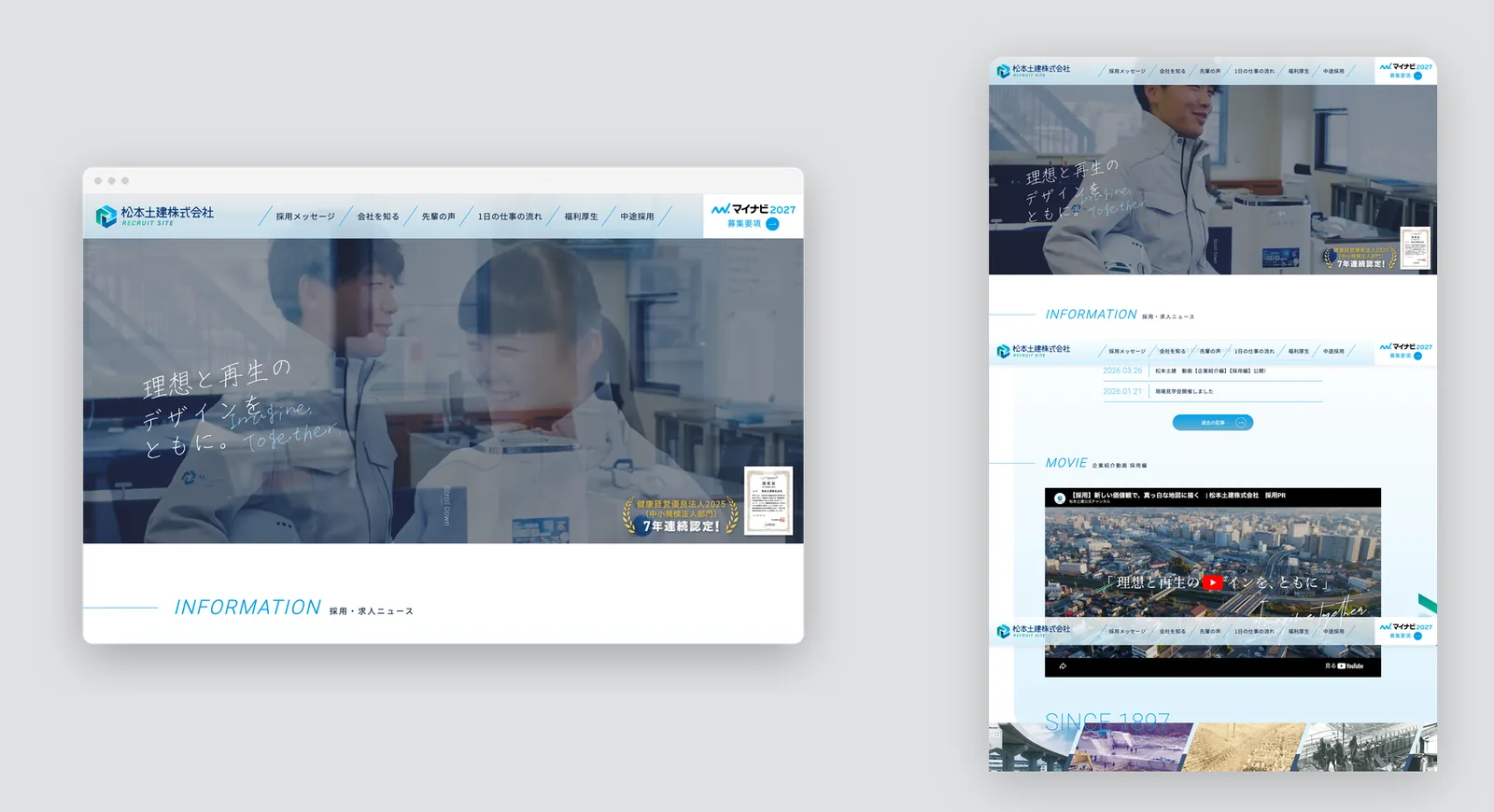Click YouTube channel avatar in video header
Image resolution: width=1494 pixels, height=812 pixels.
coord(1059,498)
